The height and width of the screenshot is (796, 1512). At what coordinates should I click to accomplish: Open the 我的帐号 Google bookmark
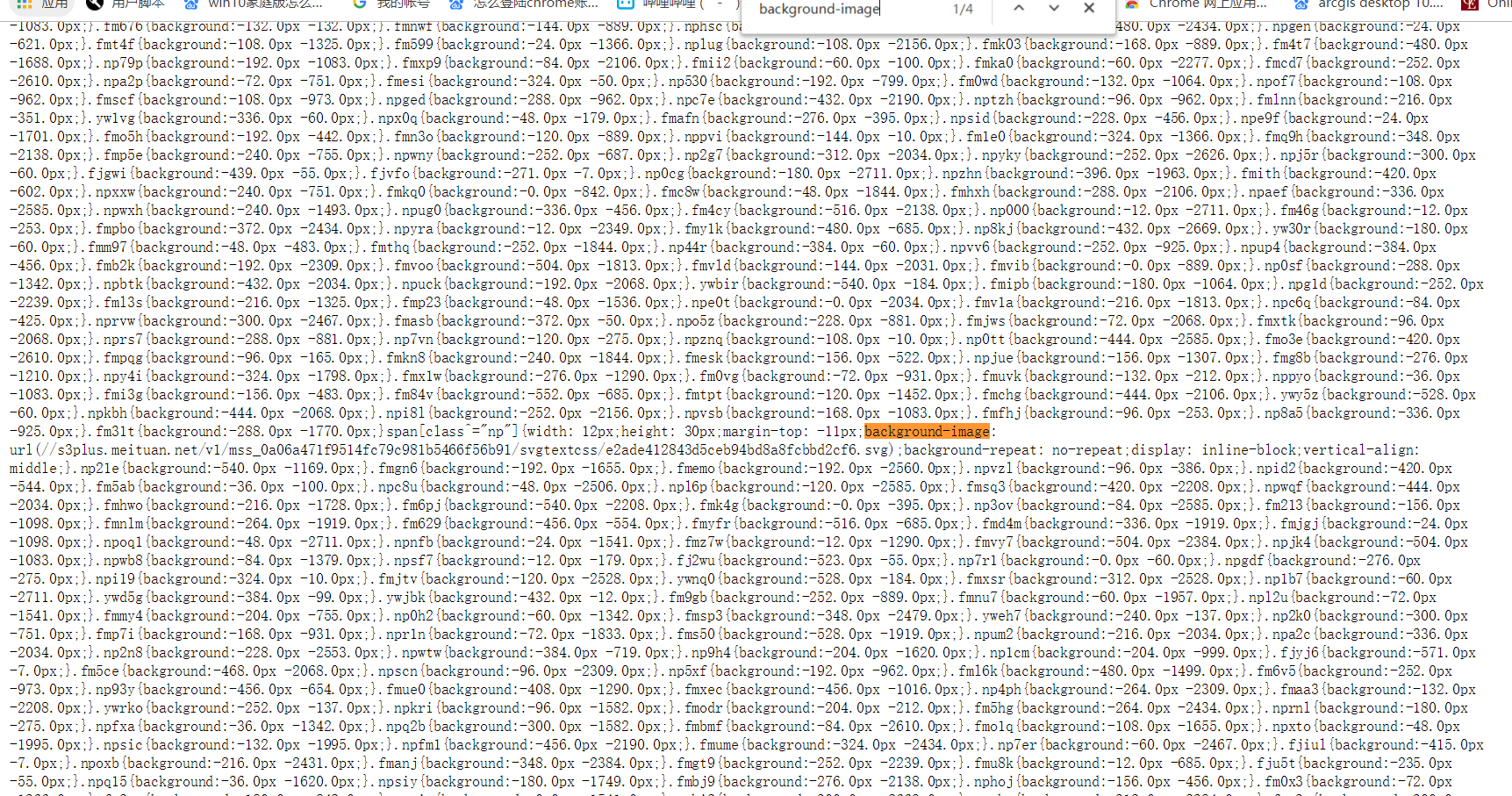pyautogui.click(x=391, y=4)
